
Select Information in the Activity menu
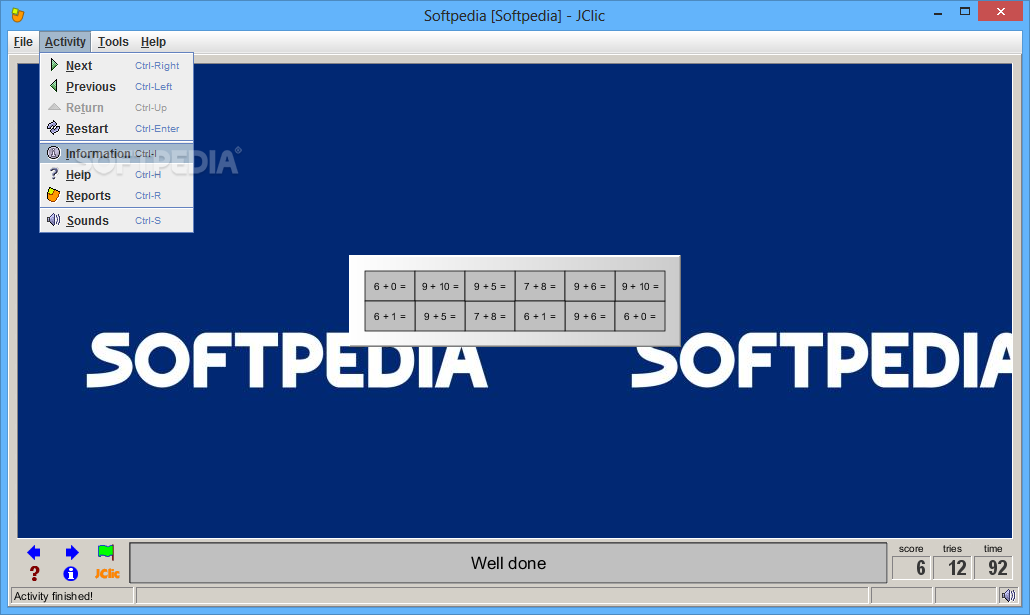coord(116,154)
